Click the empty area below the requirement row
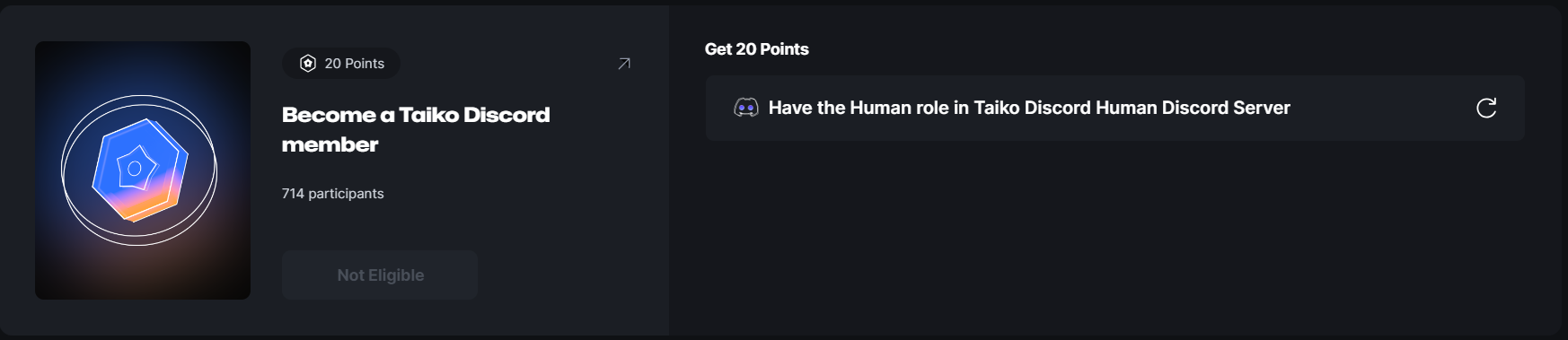 tap(1114, 238)
